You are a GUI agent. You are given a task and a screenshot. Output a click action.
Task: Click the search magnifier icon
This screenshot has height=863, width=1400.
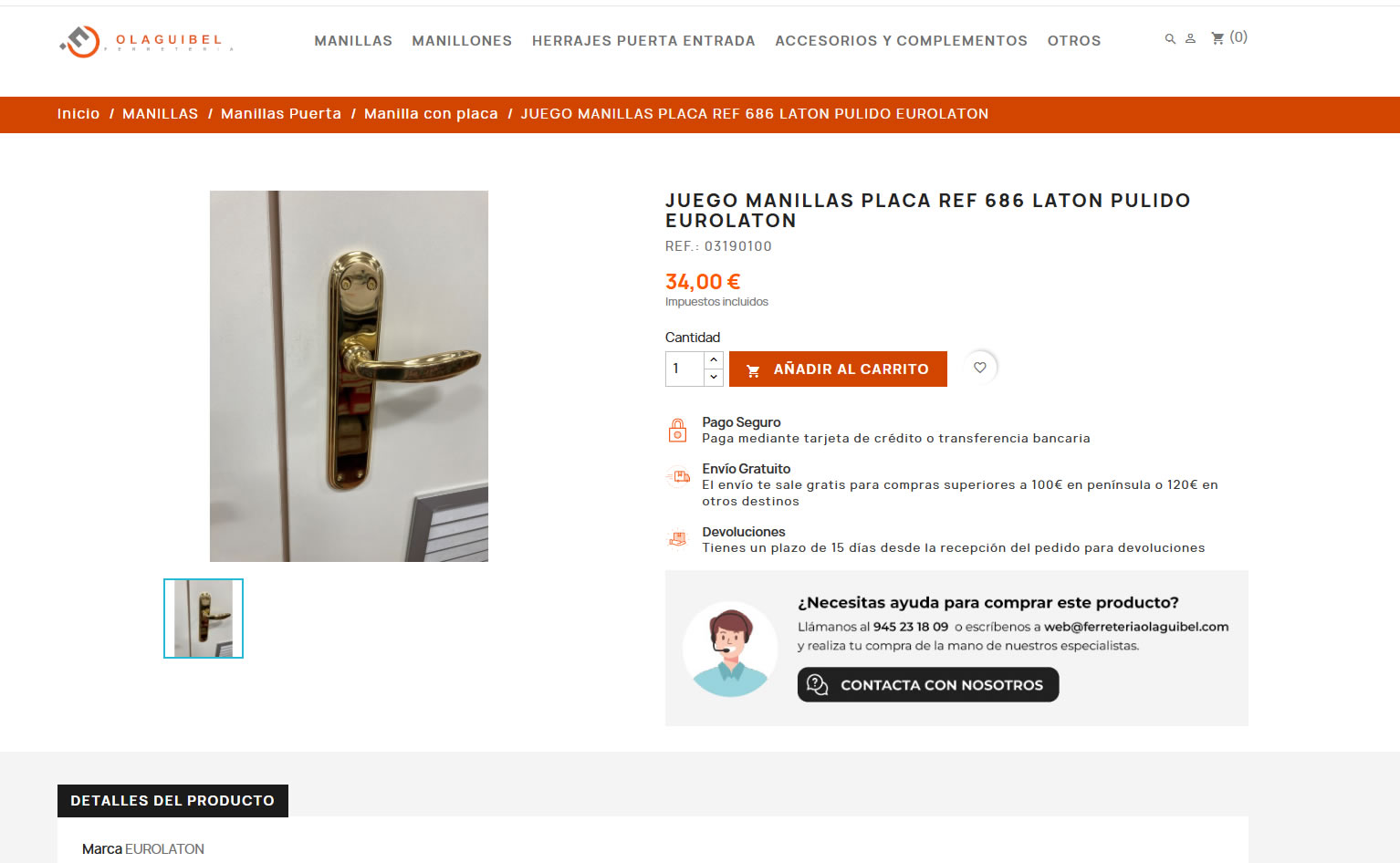pyautogui.click(x=1170, y=39)
